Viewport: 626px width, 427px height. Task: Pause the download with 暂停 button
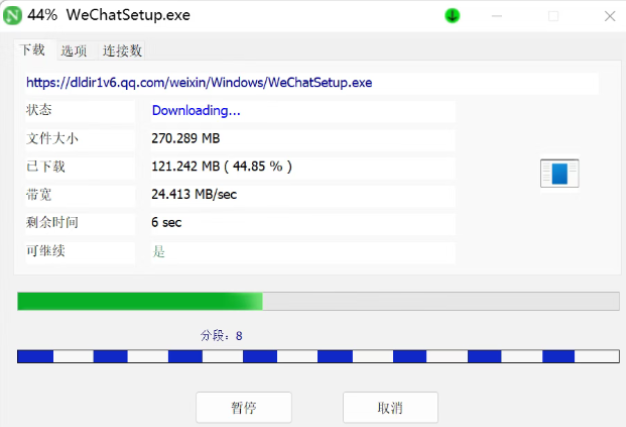coord(244,407)
